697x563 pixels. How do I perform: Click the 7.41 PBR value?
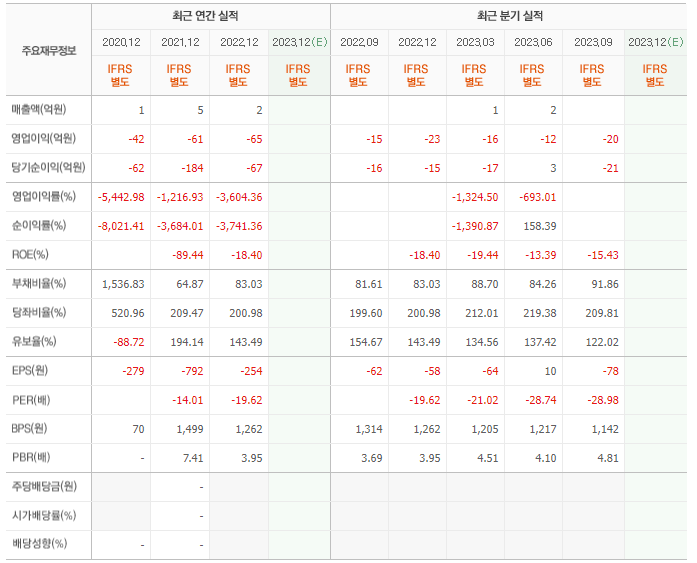pos(193,458)
